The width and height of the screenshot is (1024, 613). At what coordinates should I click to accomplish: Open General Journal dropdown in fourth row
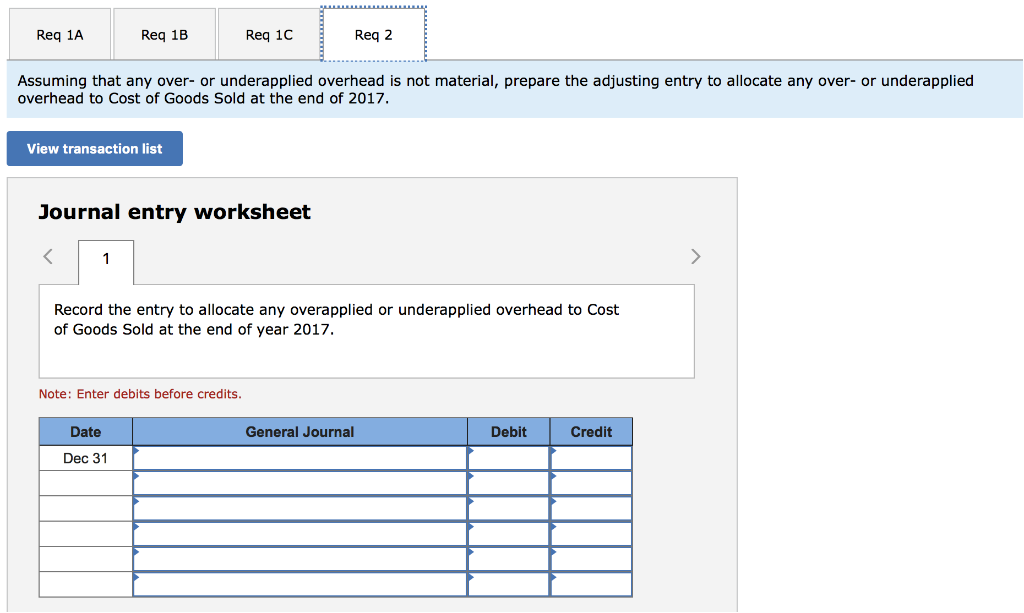300,534
